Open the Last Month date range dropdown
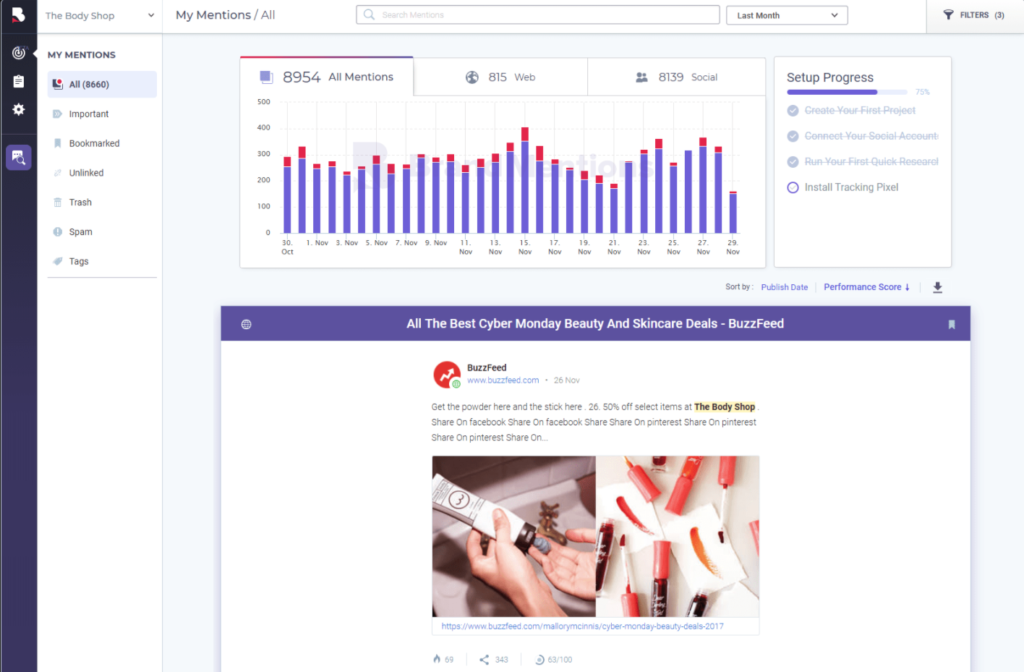This screenshot has width=1024, height=672. coord(786,15)
